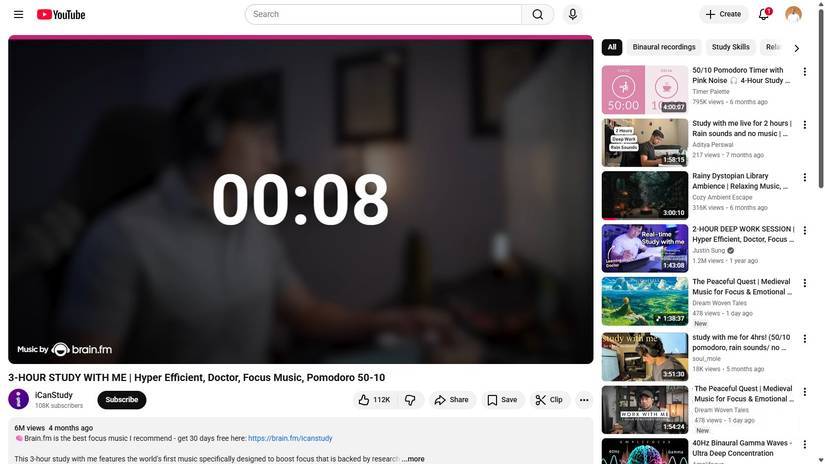The height and width of the screenshot is (464, 825).
Task: Go to the YouTube home logo
Action: click(61, 15)
